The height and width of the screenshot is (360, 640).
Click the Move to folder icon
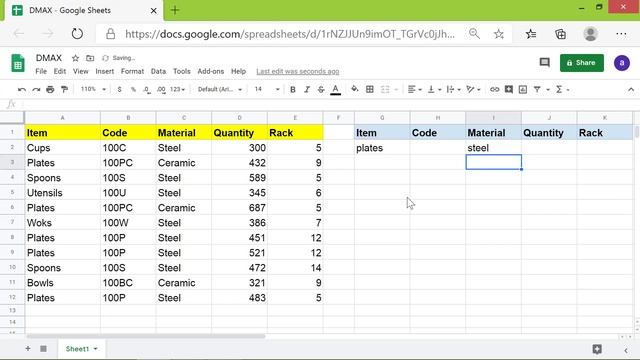tap(90, 58)
